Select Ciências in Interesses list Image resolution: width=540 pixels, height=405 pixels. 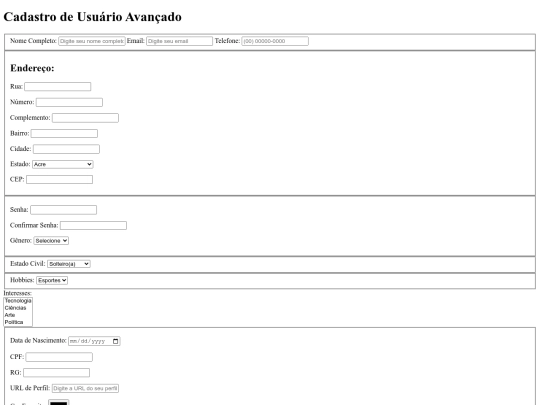[18, 308]
